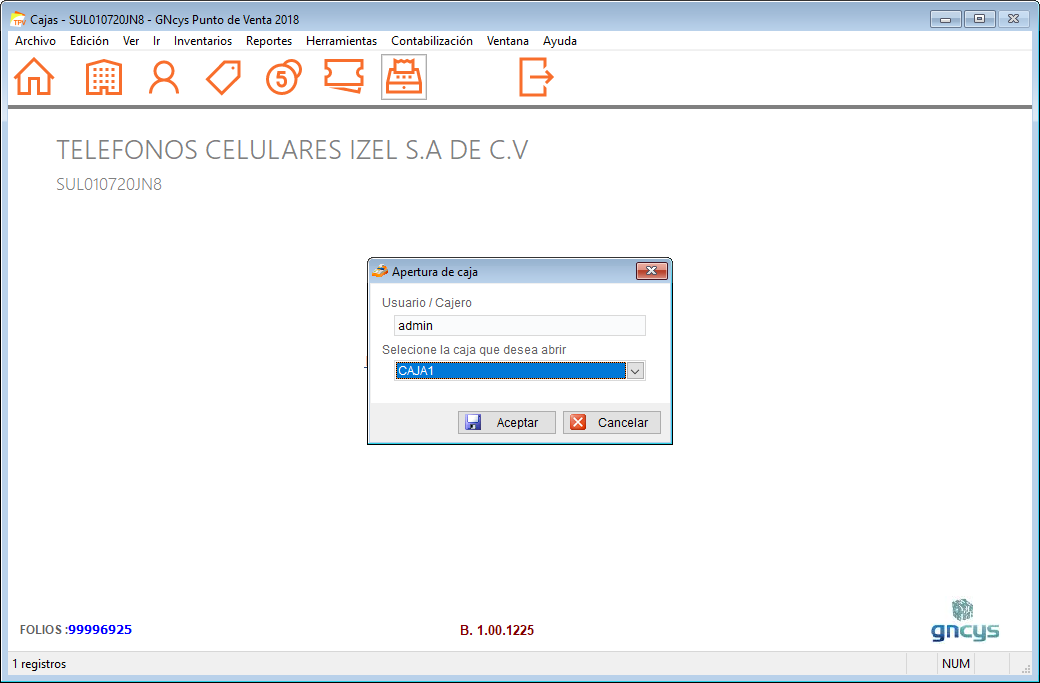Viewport: 1040px width, 683px height.
Task: Focus the Usuario / Cajero admin field
Action: (x=519, y=326)
